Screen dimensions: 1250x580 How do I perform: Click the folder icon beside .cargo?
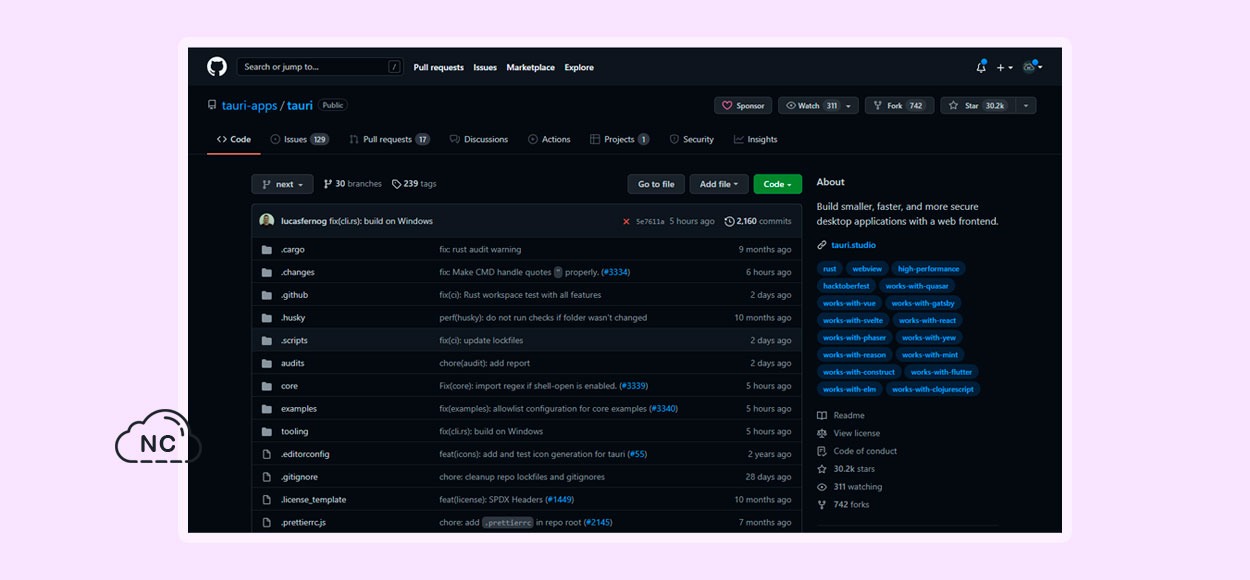[x=267, y=250]
